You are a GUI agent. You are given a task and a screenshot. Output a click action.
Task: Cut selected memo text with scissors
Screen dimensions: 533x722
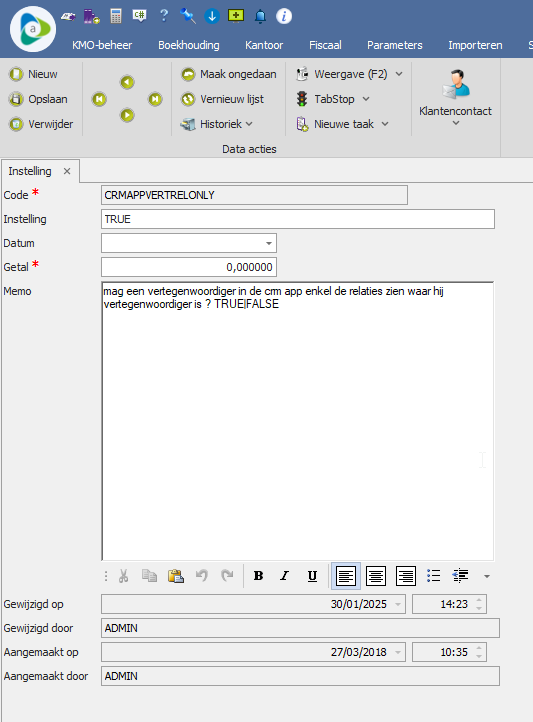point(123,576)
